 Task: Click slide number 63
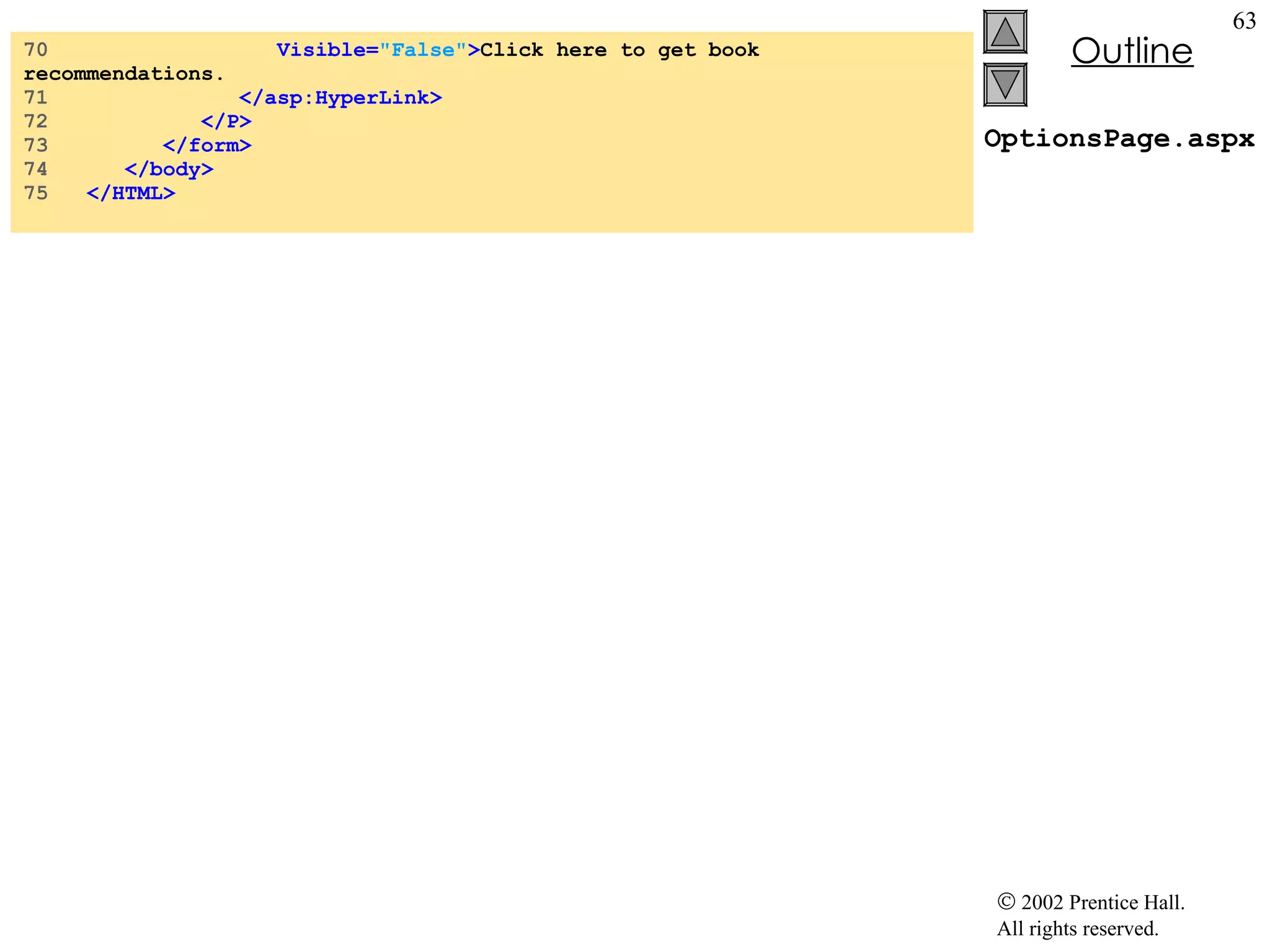coord(1244,21)
